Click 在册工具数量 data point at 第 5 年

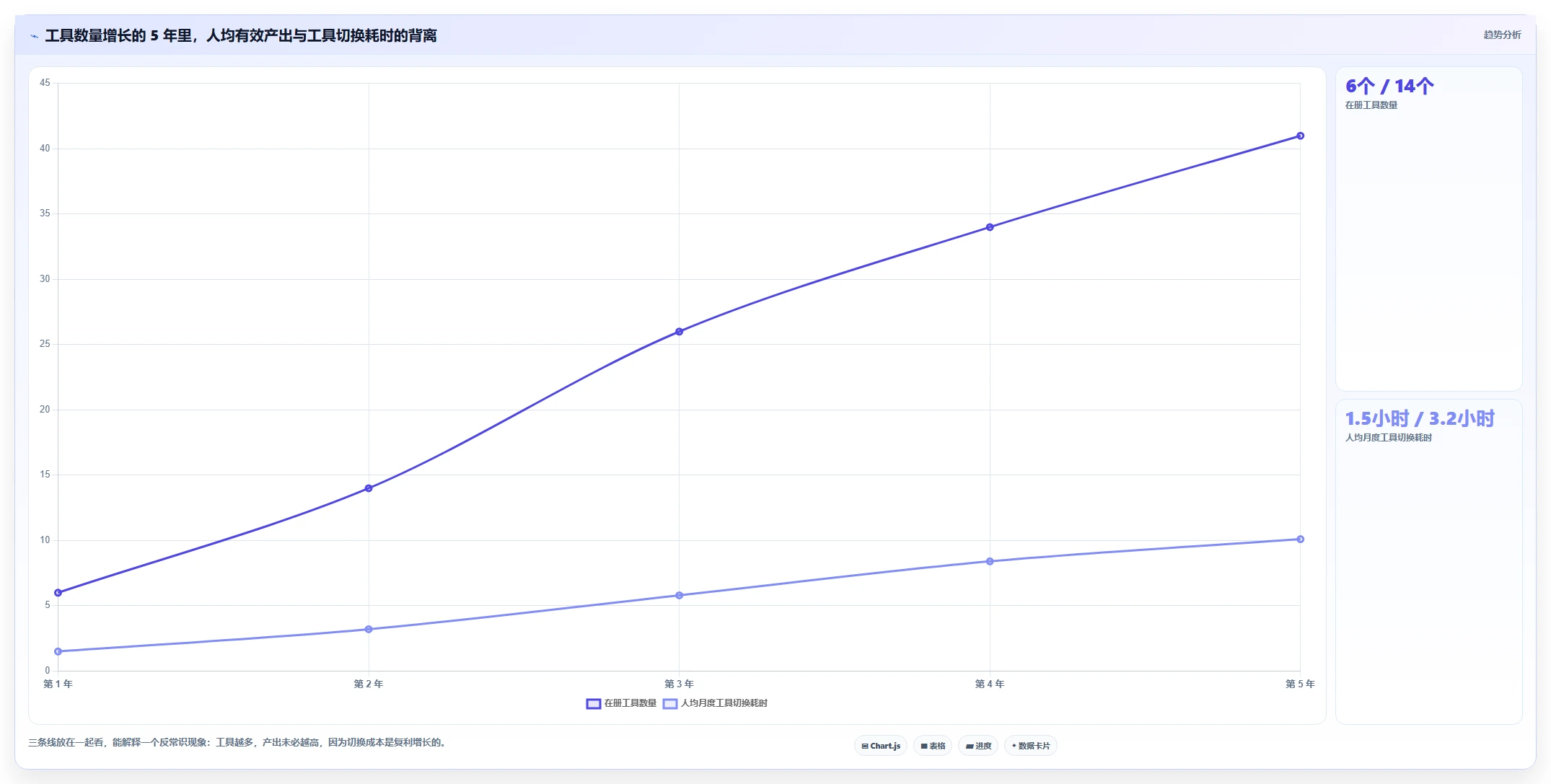(x=1300, y=136)
